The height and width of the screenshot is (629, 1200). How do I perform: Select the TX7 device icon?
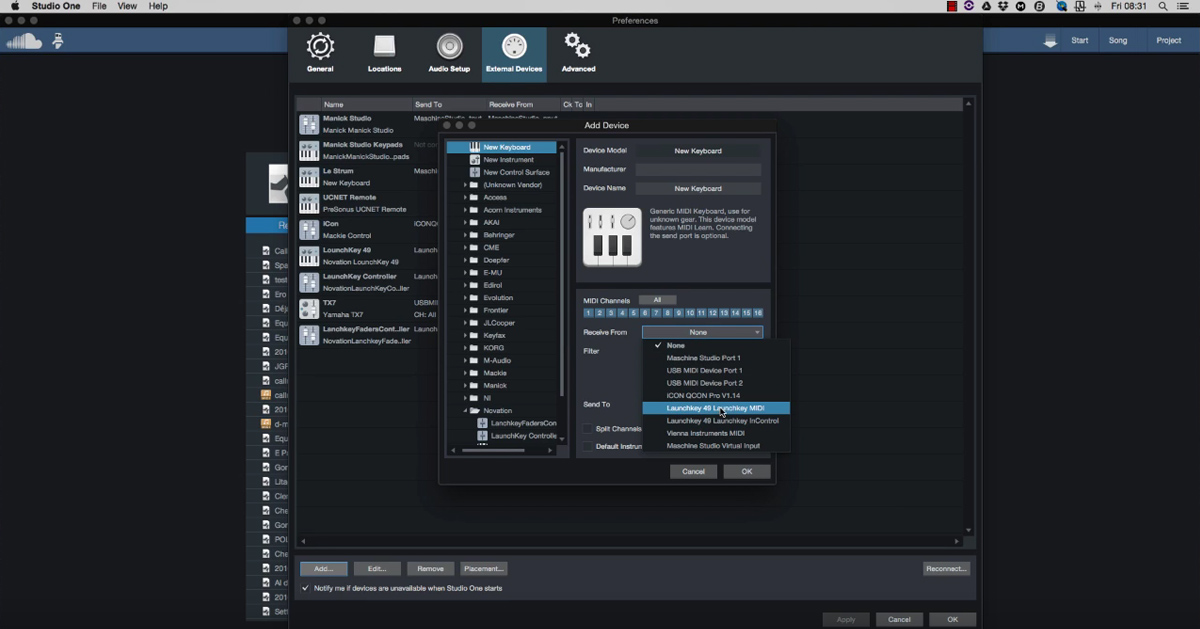click(309, 309)
